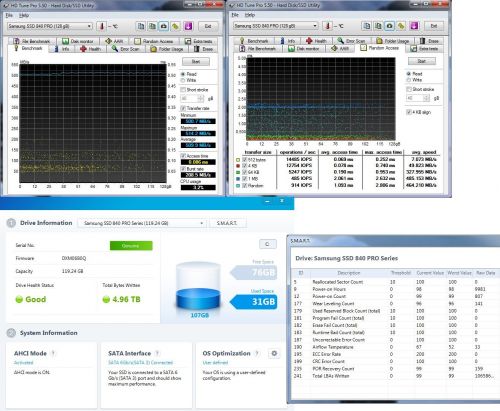Click the OS Optimization gear settings icon
The height and width of the screenshot is (411, 500).
pos(274,353)
